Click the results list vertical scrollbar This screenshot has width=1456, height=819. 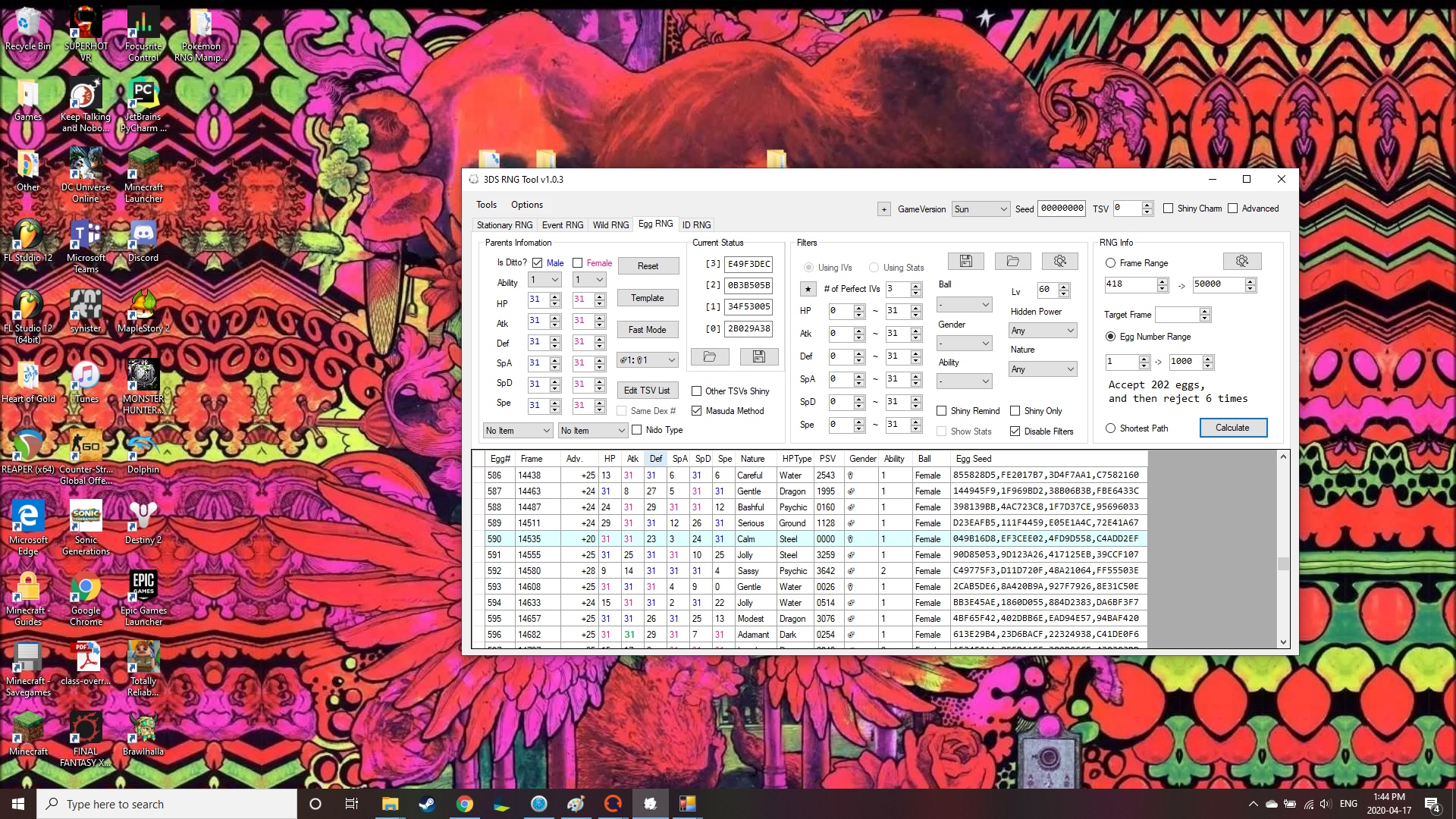pos(1283,550)
